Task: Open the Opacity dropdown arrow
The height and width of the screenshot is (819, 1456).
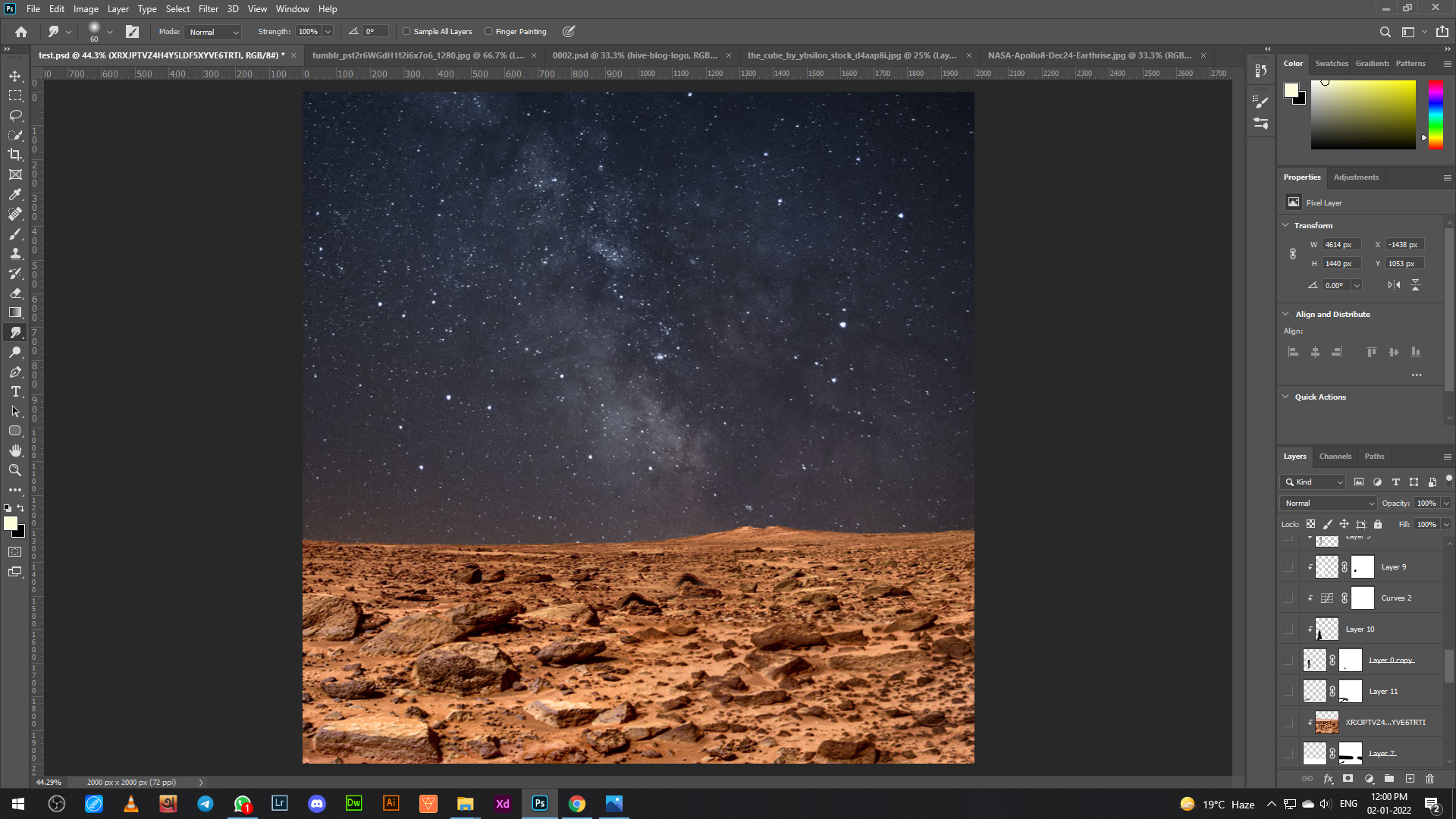Action: (1446, 504)
